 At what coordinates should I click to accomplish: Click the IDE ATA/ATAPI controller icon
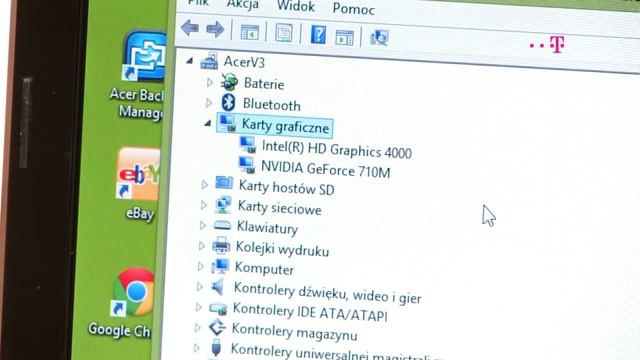pyautogui.click(x=218, y=309)
